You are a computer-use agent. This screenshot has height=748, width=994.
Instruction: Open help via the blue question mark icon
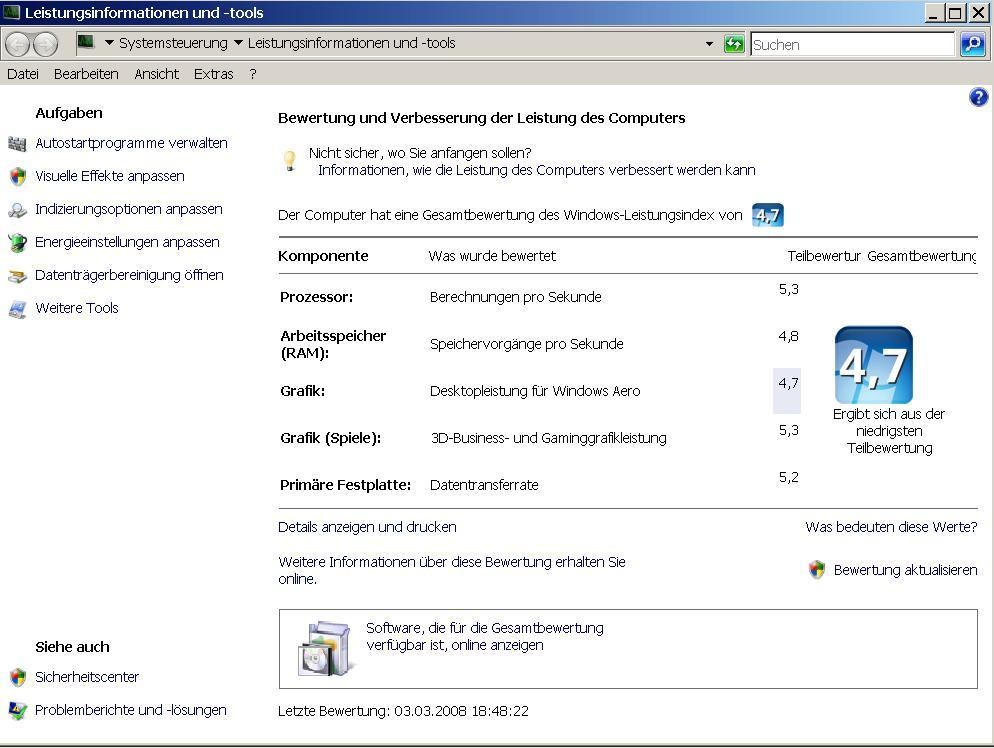[978, 97]
